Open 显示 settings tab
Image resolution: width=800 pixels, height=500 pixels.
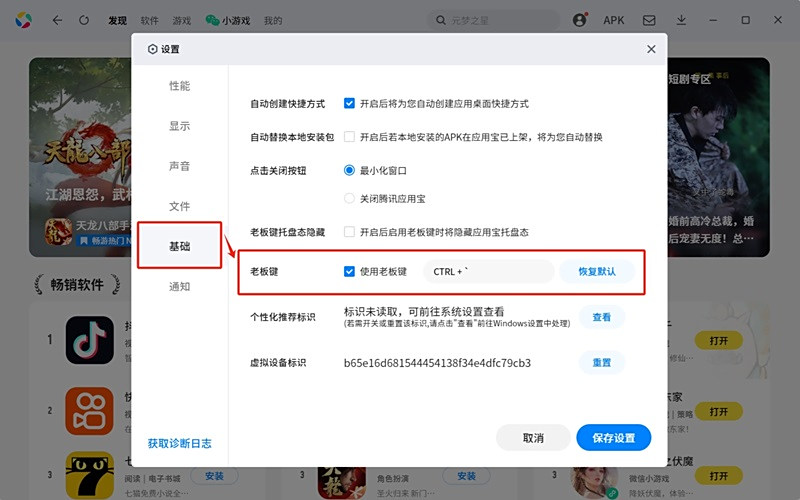(179, 126)
